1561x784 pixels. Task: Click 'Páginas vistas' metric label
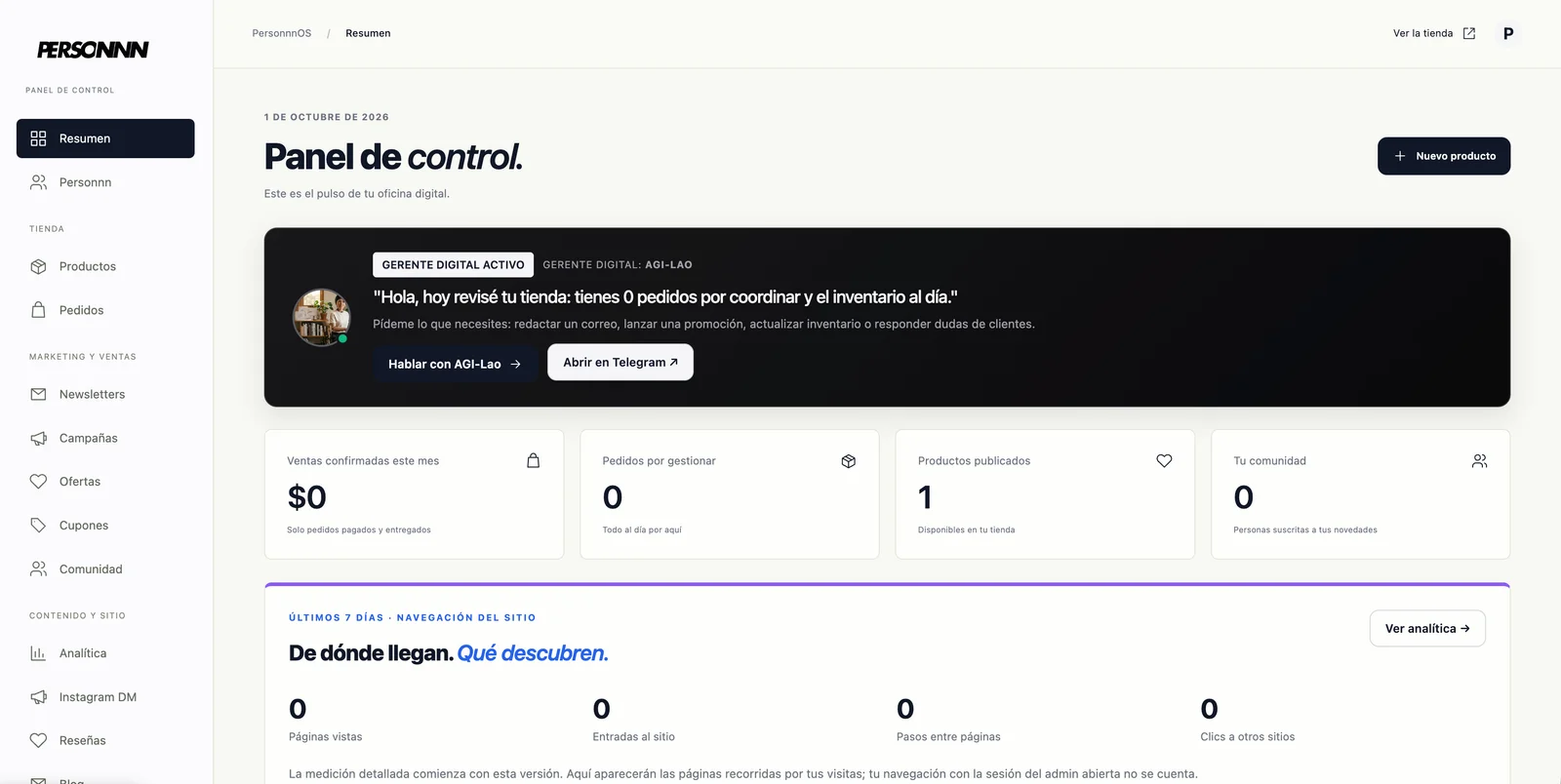pyautogui.click(x=325, y=737)
